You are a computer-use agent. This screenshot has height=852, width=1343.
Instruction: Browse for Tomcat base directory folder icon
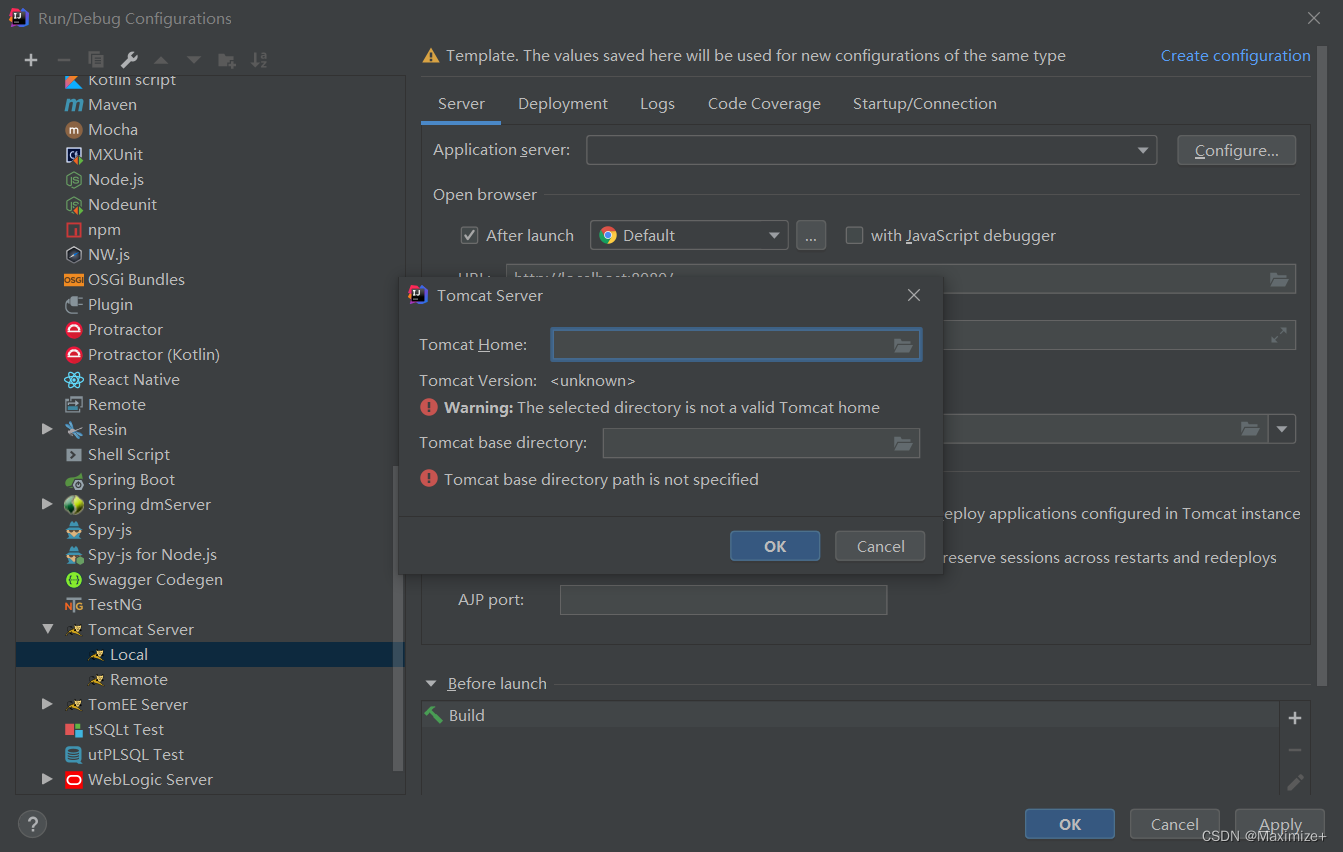coord(903,443)
